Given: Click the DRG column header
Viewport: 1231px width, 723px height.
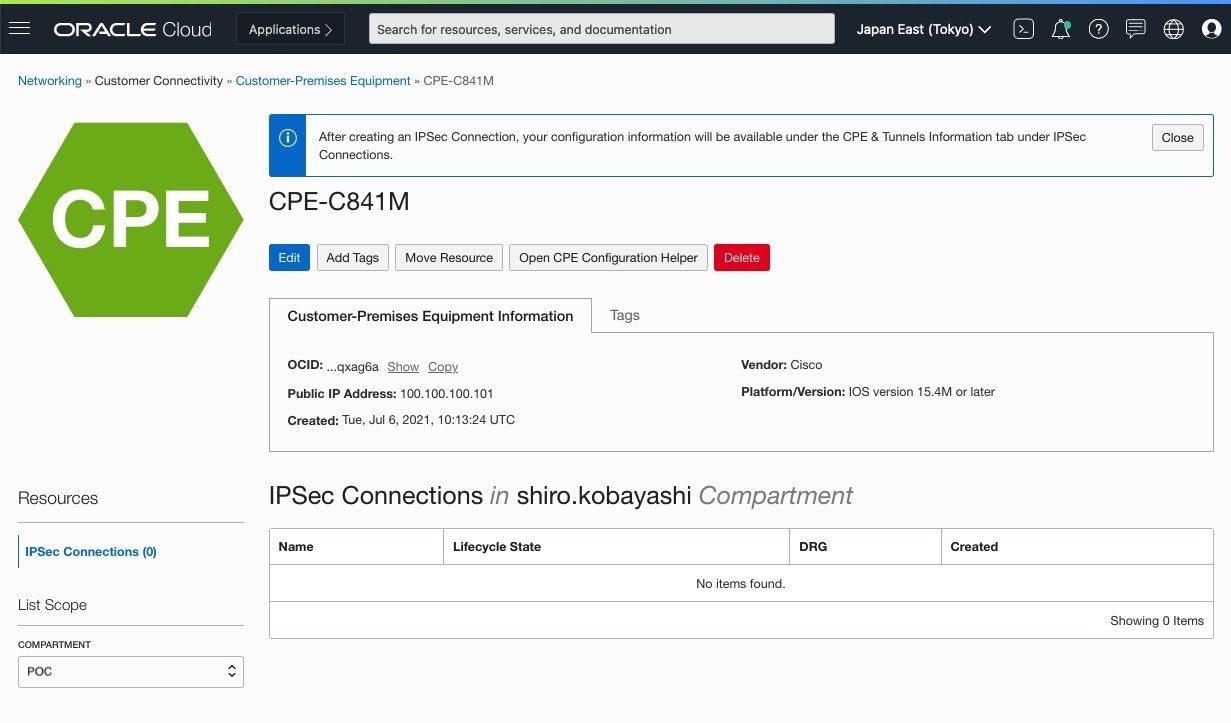Looking at the screenshot, I should tap(865, 547).
